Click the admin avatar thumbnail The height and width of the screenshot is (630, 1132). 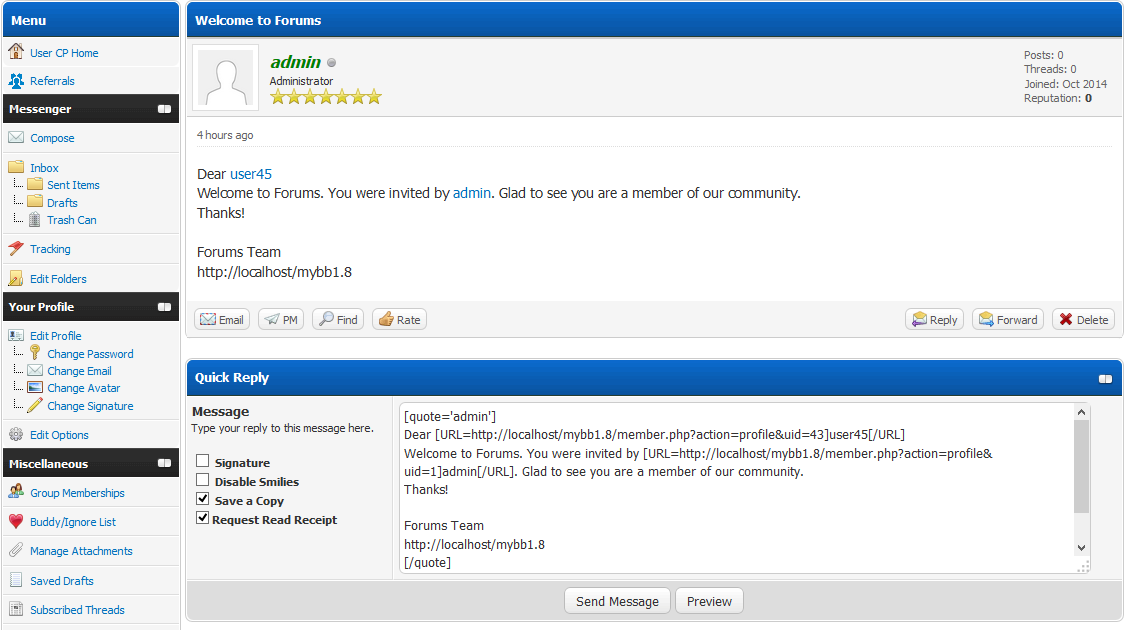click(226, 78)
